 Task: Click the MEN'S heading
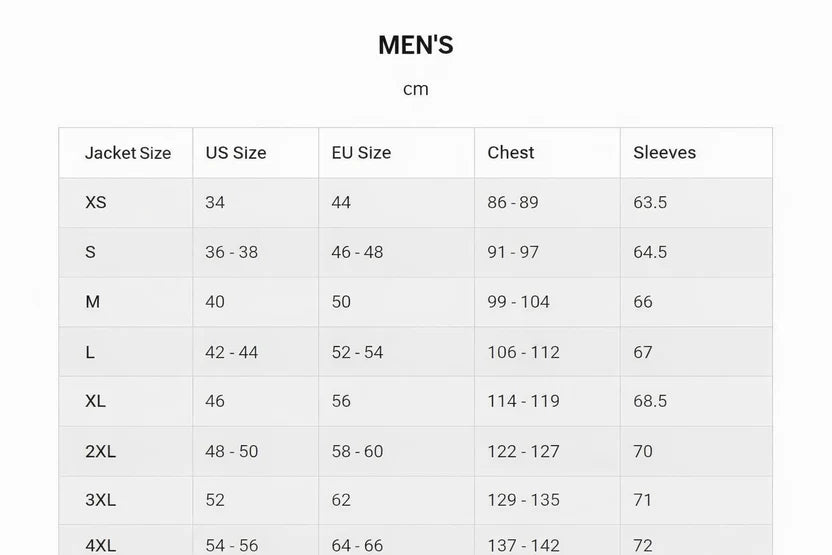(415, 45)
